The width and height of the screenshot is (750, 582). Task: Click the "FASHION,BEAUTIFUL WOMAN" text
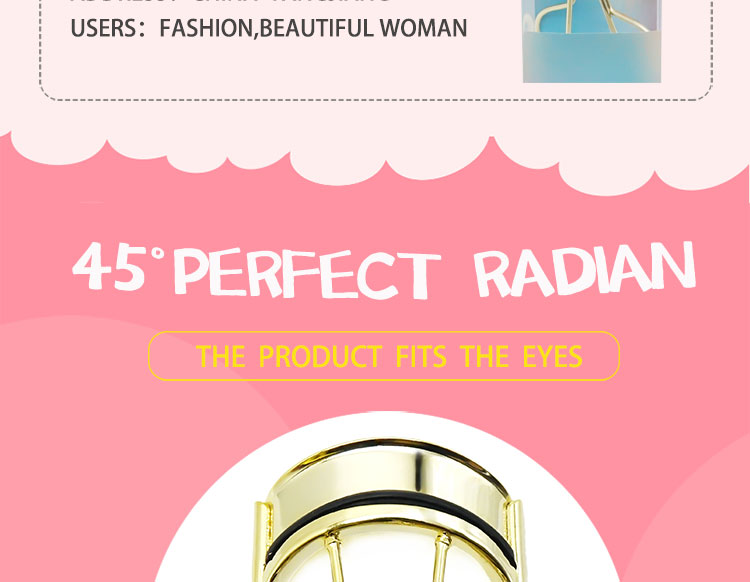[313, 28]
